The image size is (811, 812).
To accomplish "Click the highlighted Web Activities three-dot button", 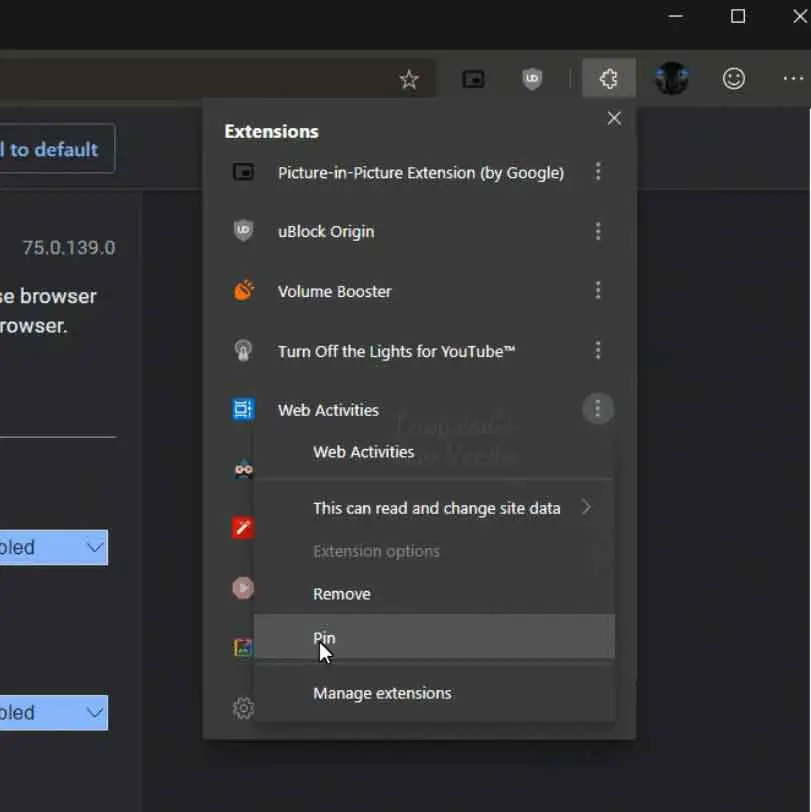I will tap(598, 409).
